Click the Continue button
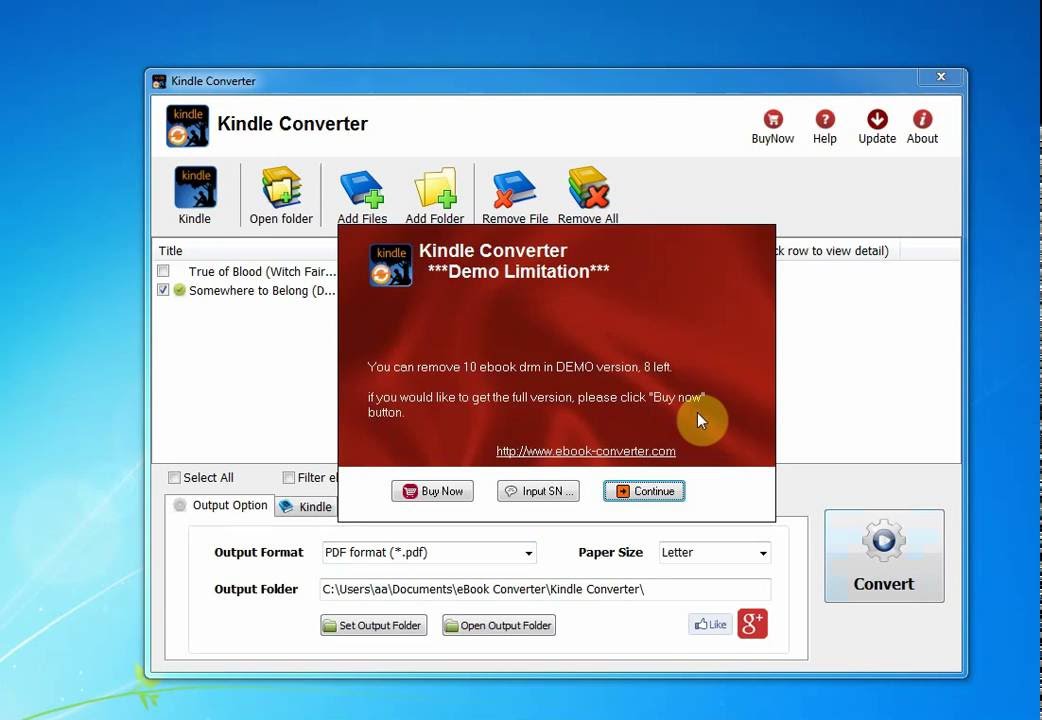 pyautogui.click(x=644, y=491)
